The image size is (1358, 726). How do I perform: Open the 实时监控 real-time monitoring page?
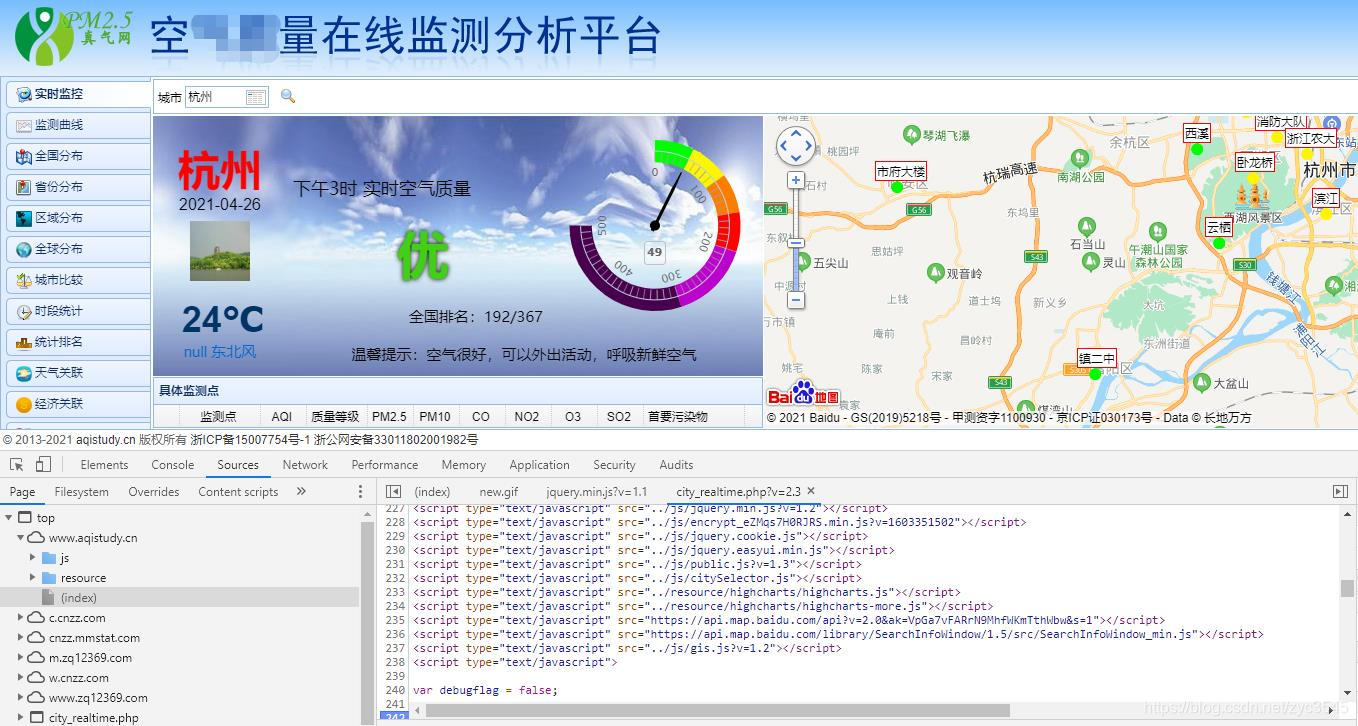78,94
